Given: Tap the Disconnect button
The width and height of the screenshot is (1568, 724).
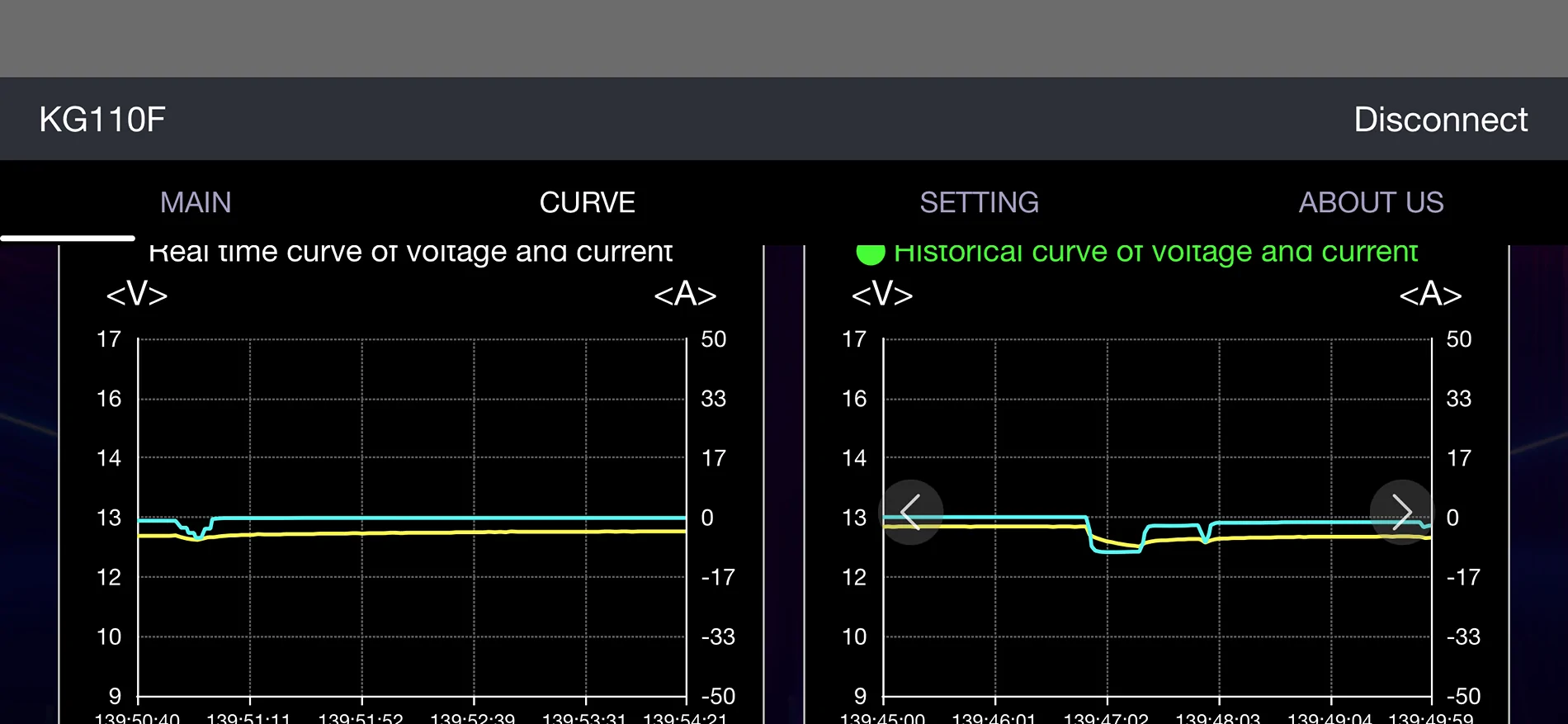Looking at the screenshot, I should (1440, 120).
